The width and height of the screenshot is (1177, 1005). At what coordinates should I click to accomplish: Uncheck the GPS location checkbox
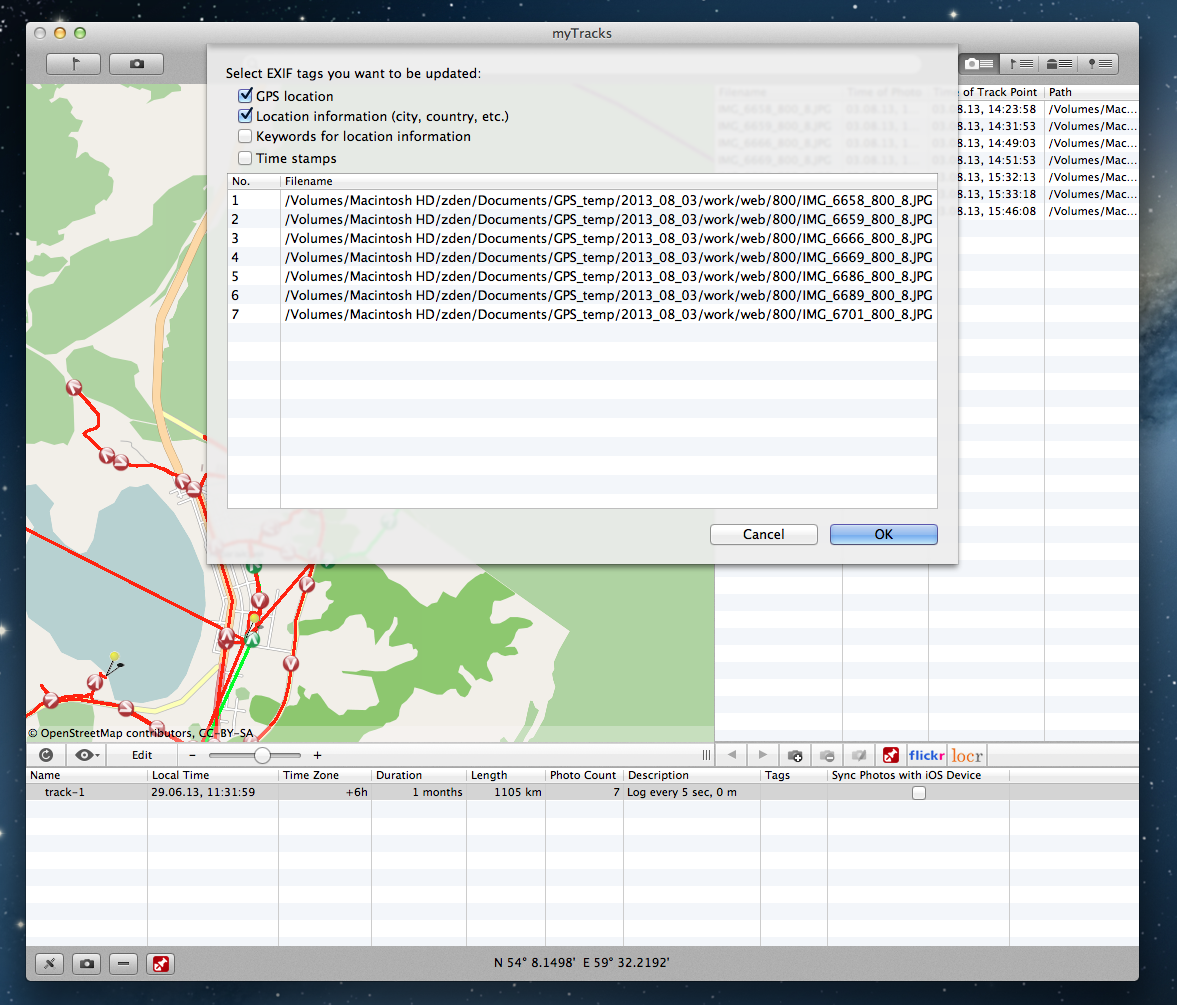click(x=245, y=95)
